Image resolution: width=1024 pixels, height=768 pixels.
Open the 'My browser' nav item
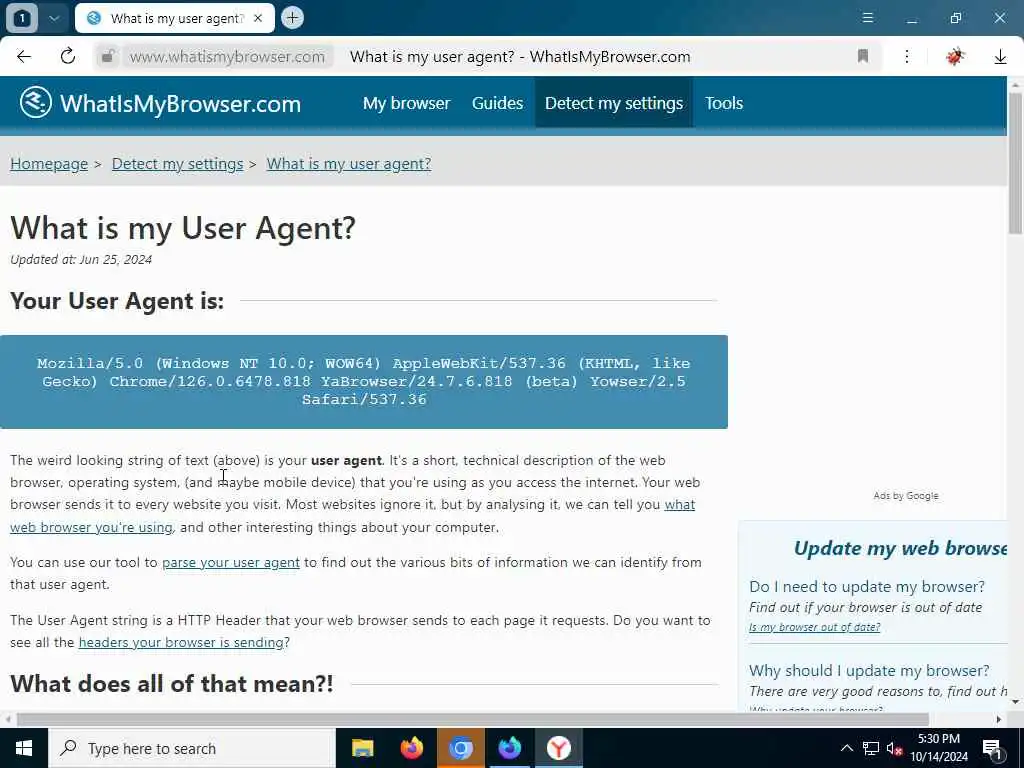[x=406, y=103]
